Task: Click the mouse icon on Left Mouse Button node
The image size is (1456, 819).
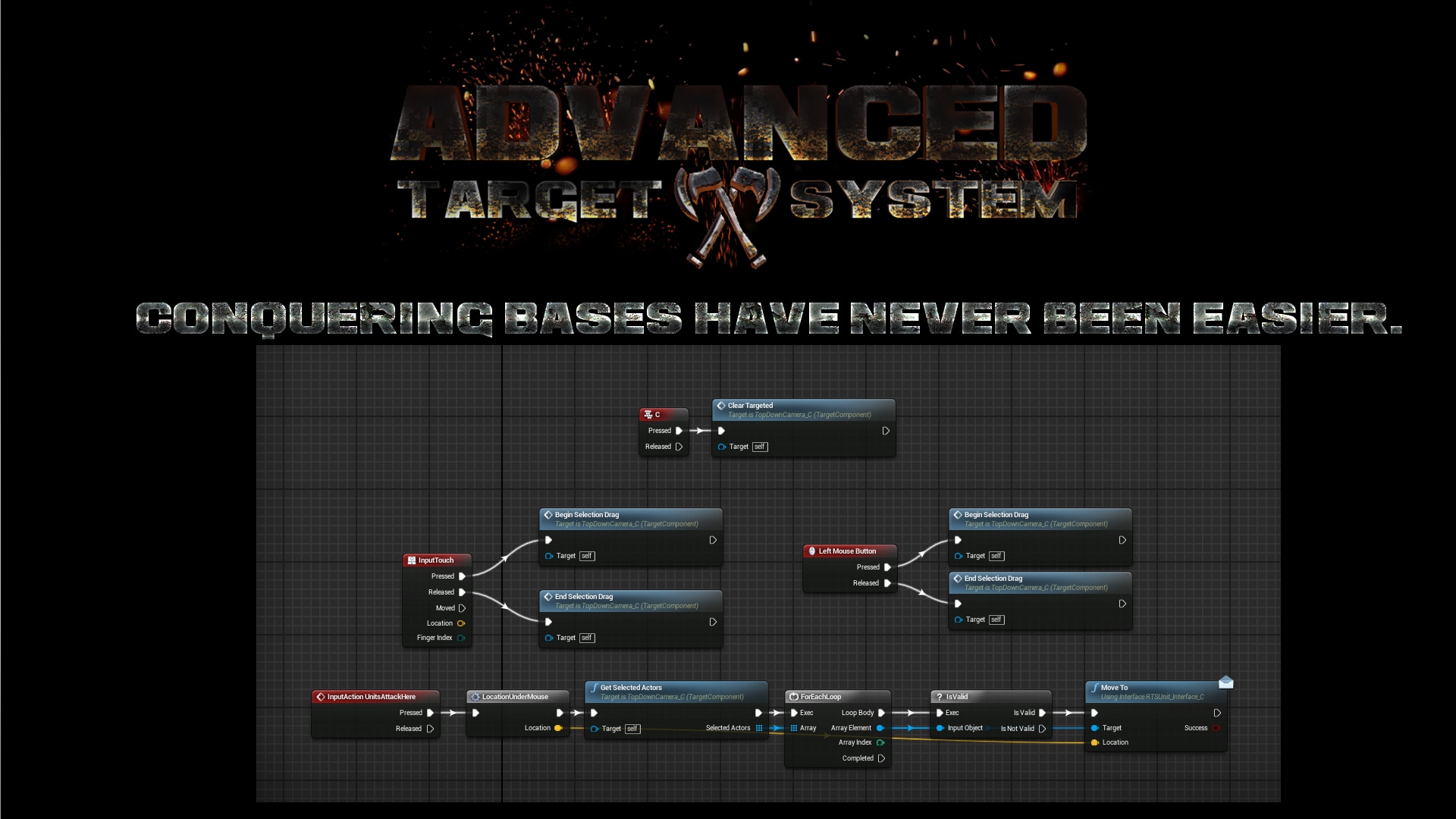Action: 812,551
